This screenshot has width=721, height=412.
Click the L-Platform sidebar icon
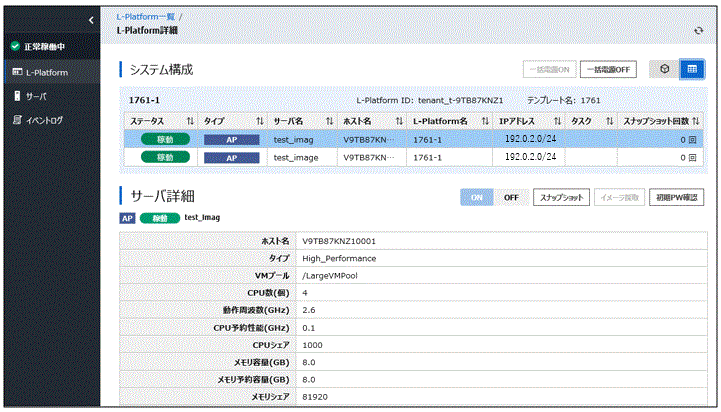click(15, 73)
